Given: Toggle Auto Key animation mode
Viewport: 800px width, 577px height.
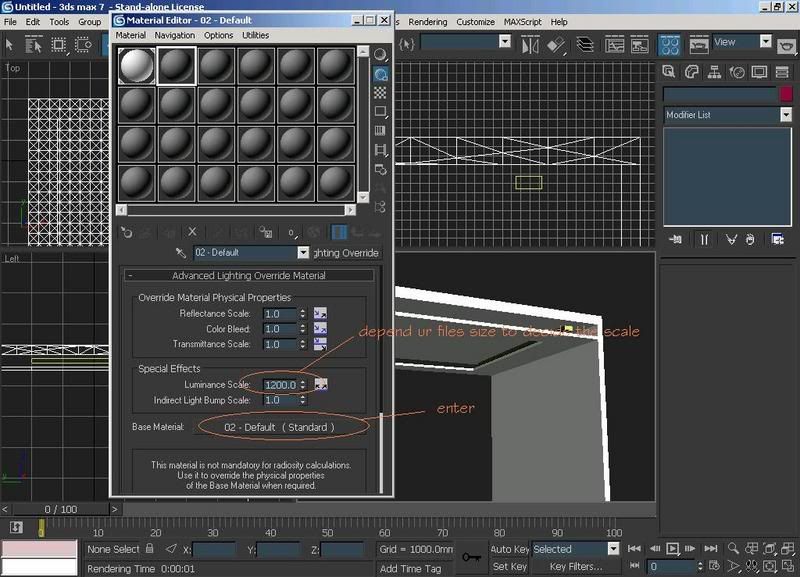Looking at the screenshot, I should coord(509,549).
